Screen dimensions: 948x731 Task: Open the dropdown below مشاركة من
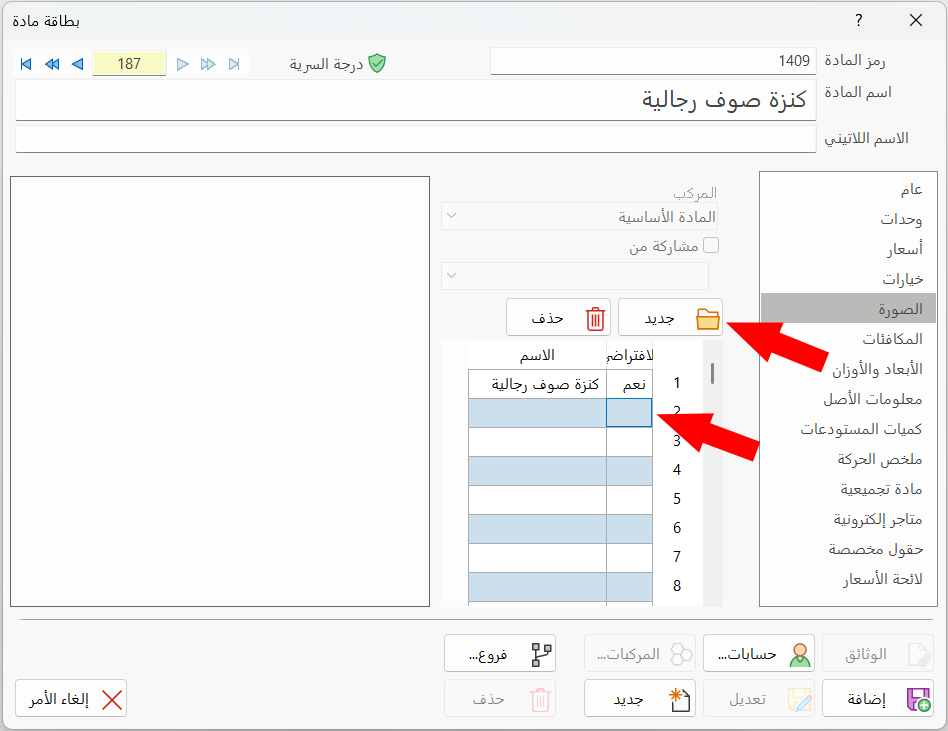575,276
